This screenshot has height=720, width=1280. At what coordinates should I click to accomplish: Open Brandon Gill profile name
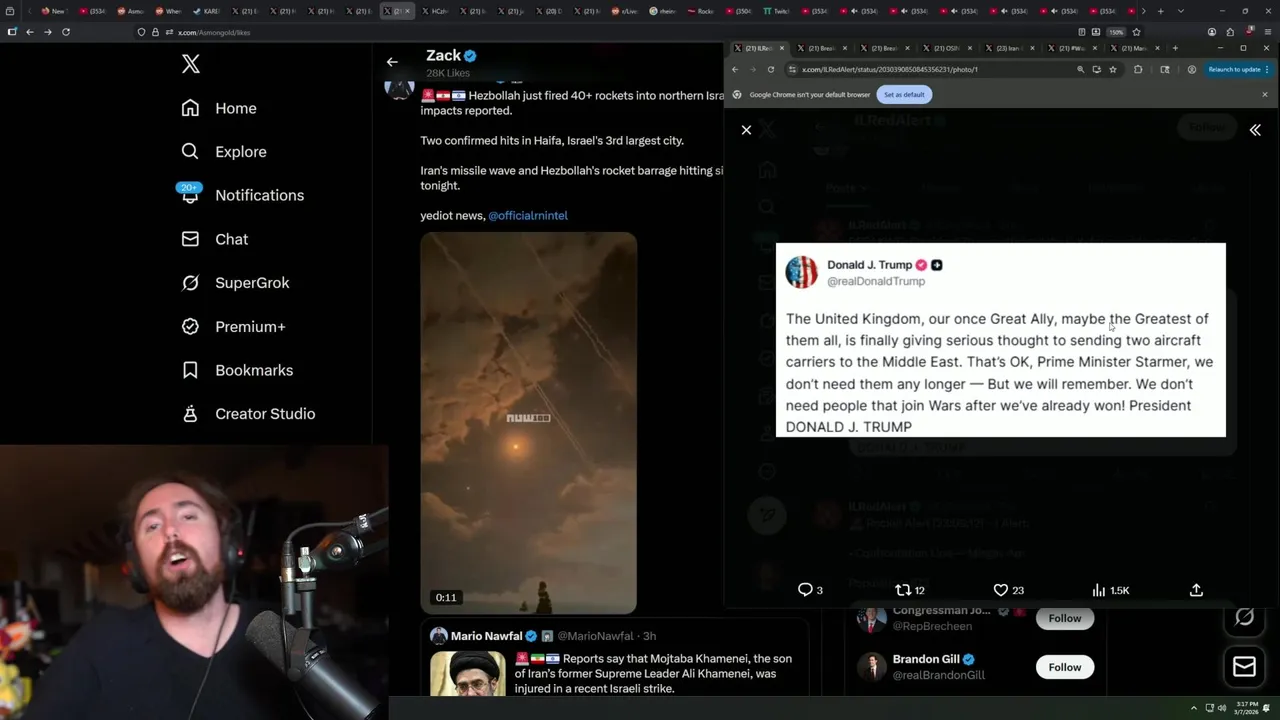[x=926, y=659]
